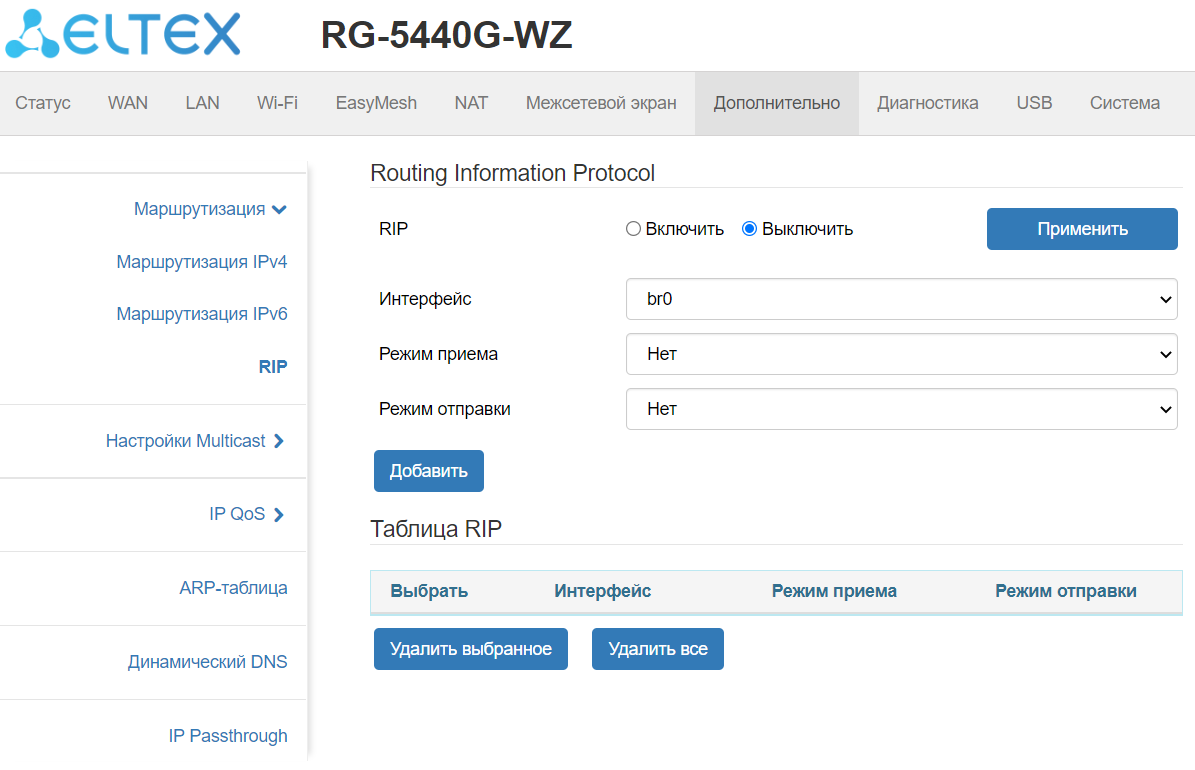This screenshot has height=770, width=1195.
Task: Switch to the Дополнительно tab
Action: coord(777,103)
